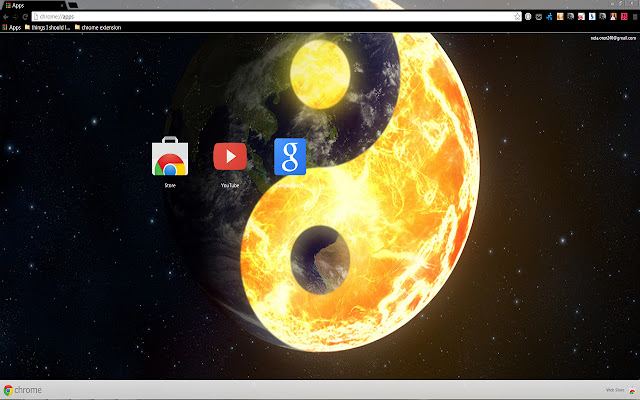Go forward to the next page
This screenshot has height=400, width=640.
16,17
